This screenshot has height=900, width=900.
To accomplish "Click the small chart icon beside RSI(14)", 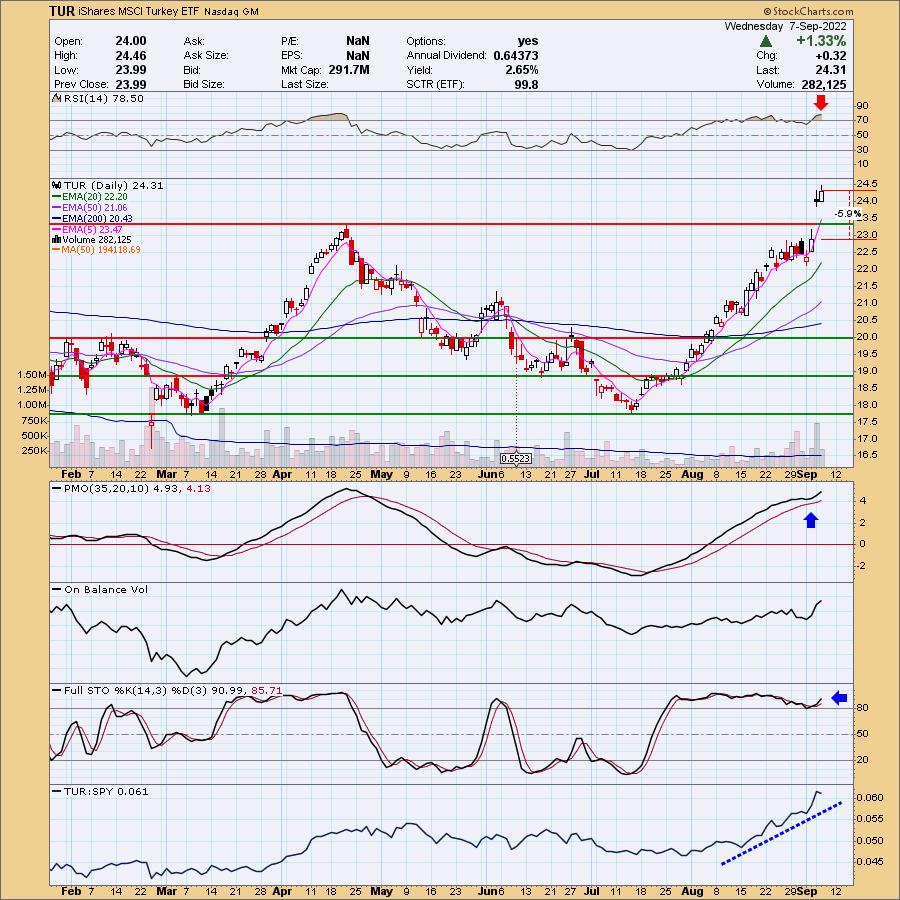I will (56, 98).
